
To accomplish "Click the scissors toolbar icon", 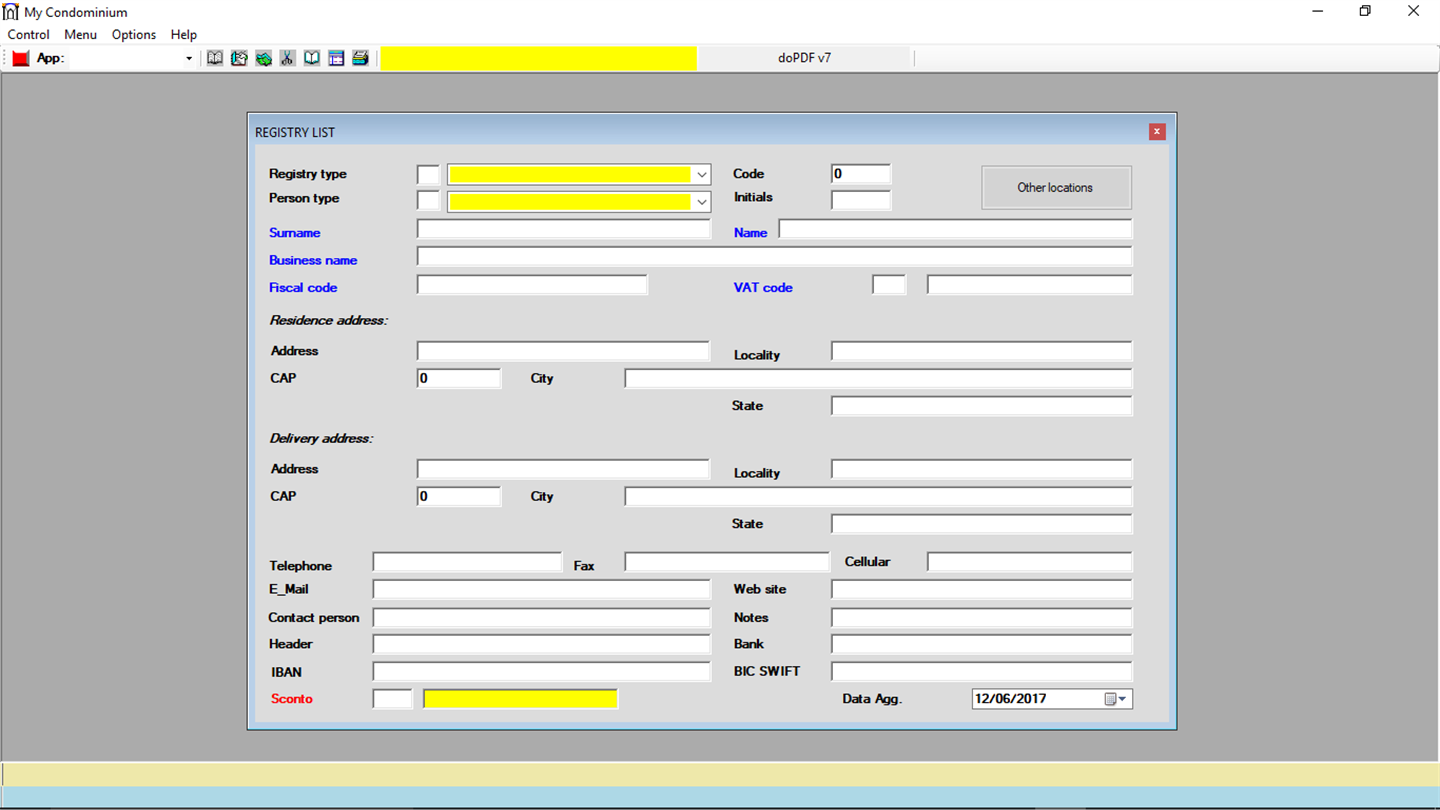I will [288, 58].
